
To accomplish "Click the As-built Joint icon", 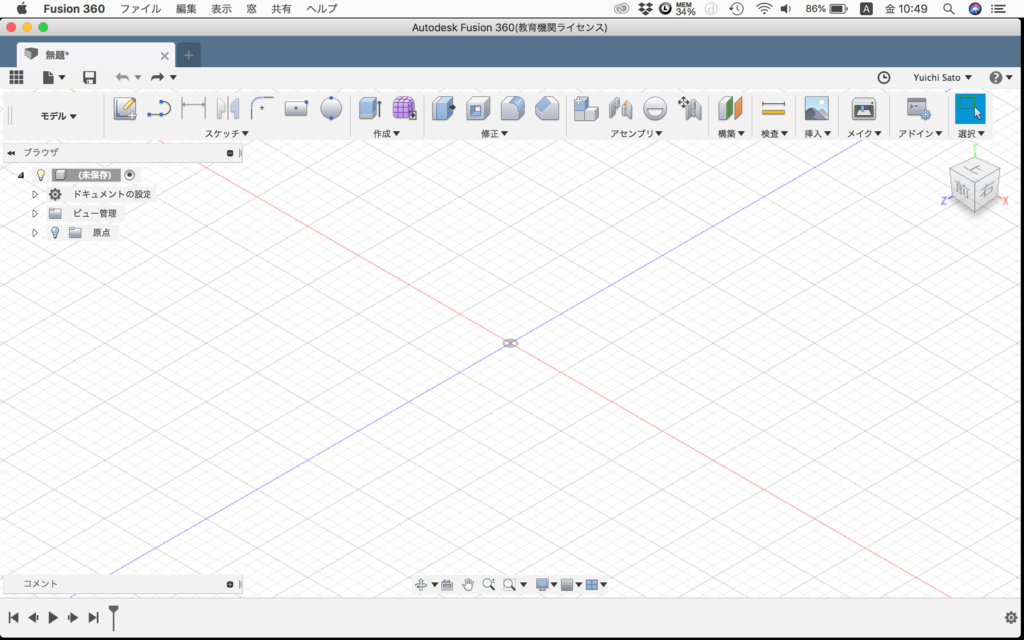I will tap(655, 108).
